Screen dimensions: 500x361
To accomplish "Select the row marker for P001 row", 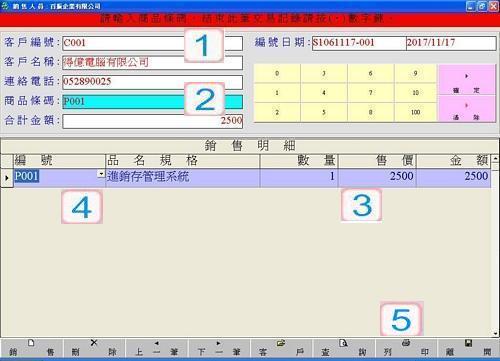I will (7, 178).
